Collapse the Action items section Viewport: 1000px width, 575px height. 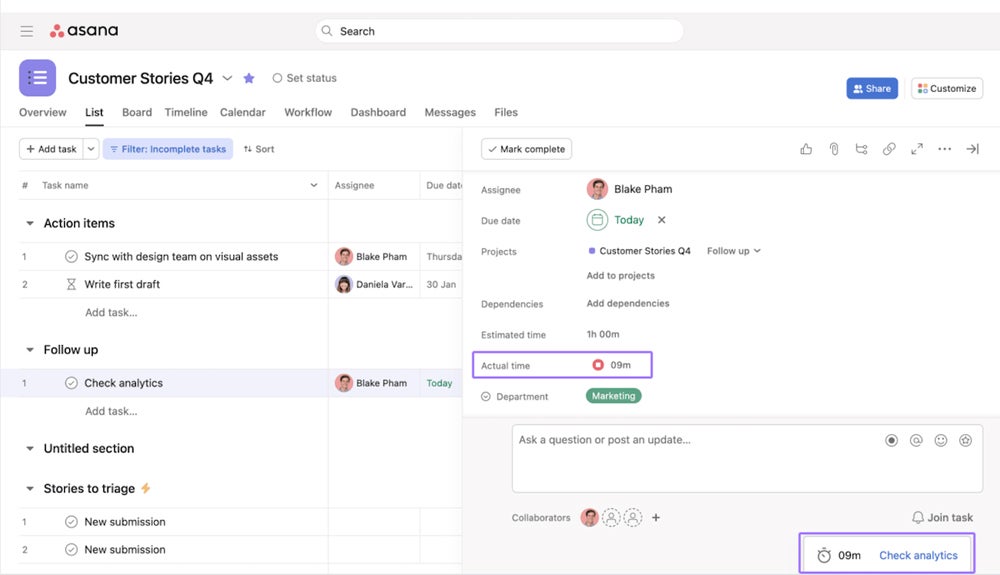coord(29,224)
